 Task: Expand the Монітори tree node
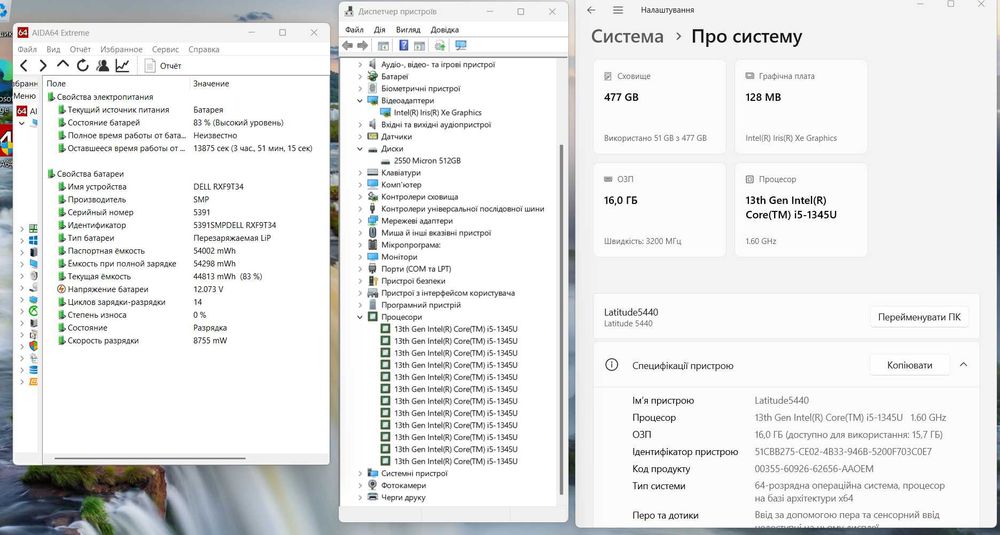[360, 257]
